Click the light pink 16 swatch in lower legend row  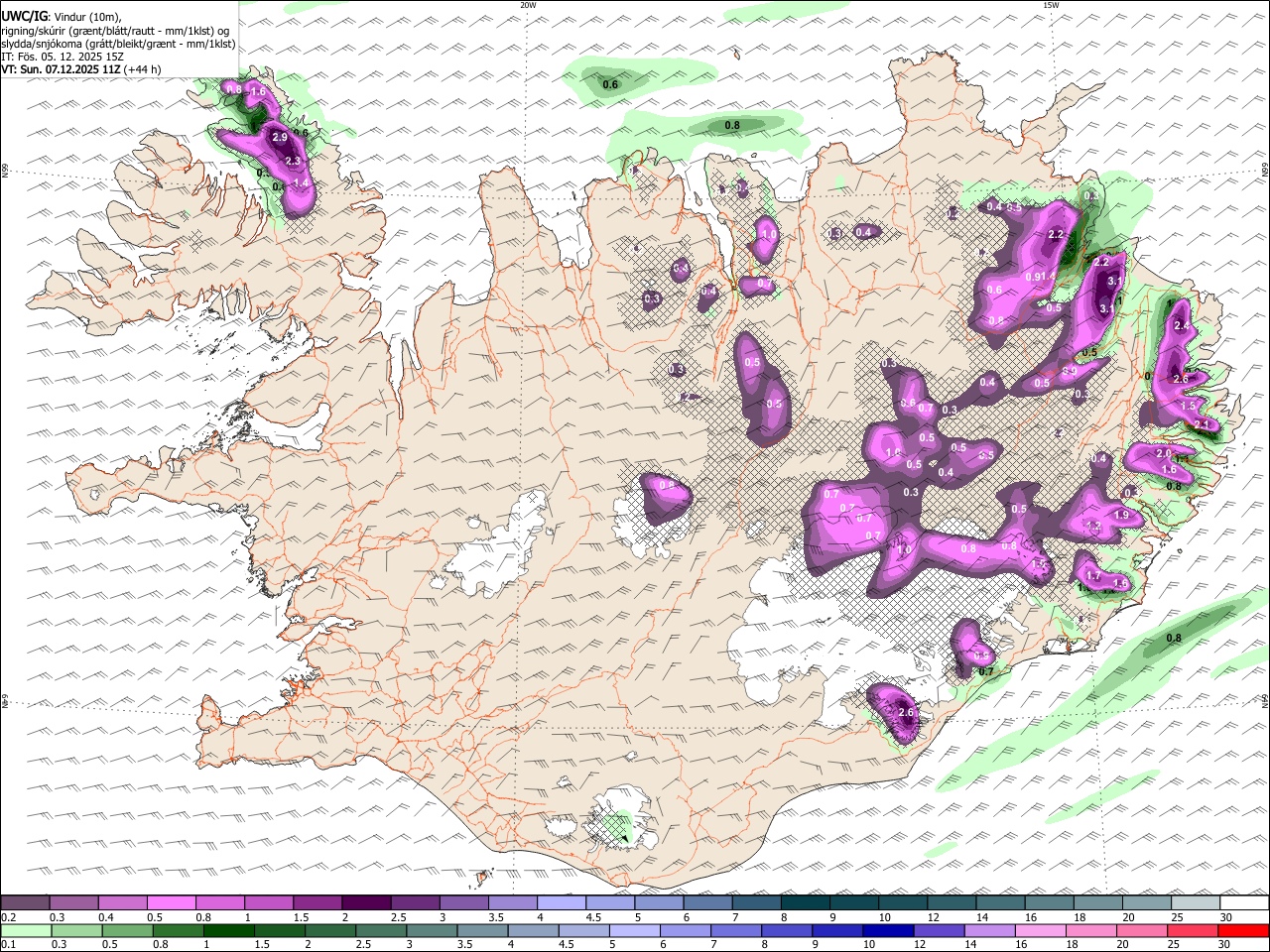pyautogui.click(x=1041, y=930)
